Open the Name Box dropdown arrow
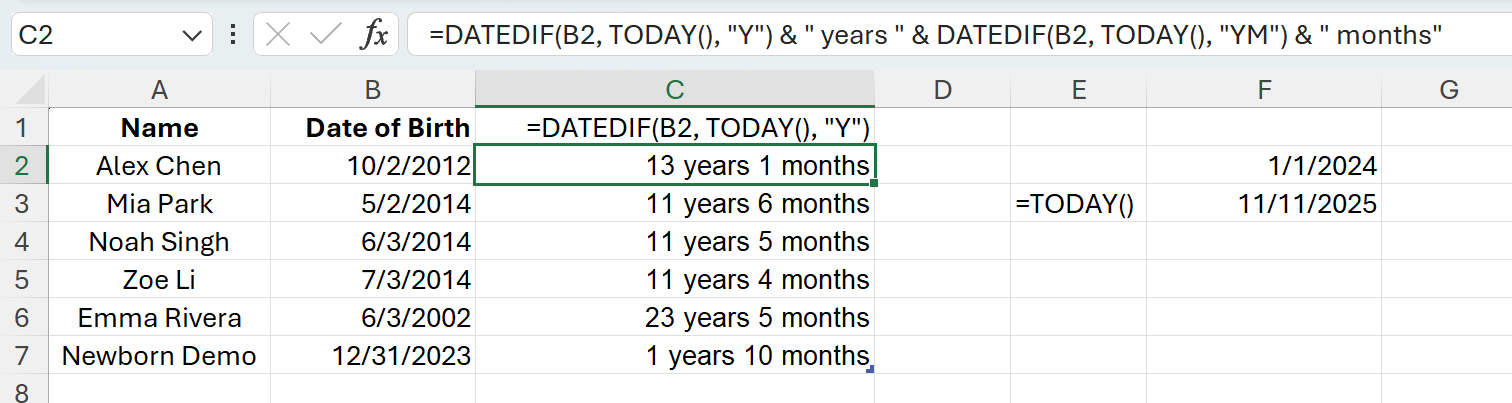Image resolution: width=1512 pixels, height=403 pixels. click(191, 35)
